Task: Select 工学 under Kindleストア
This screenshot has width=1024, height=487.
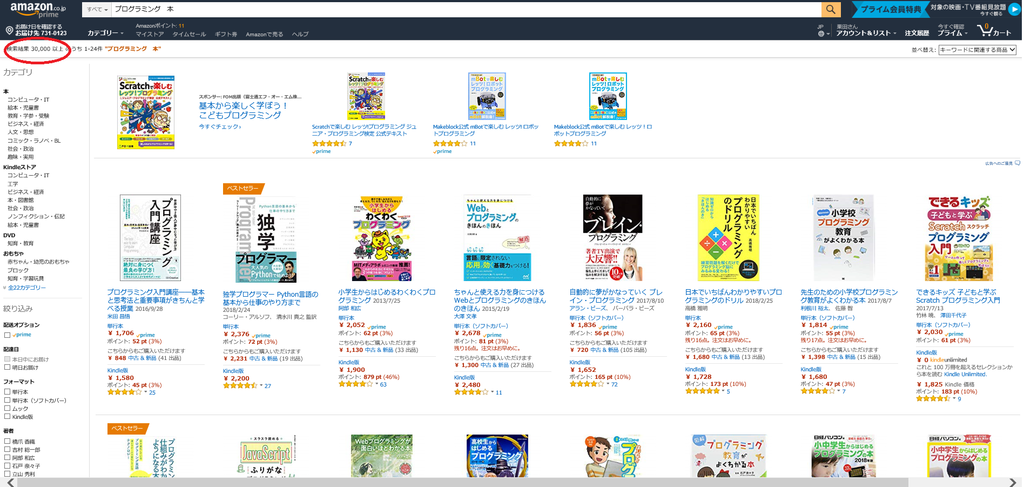Action: [x=13, y=184]
